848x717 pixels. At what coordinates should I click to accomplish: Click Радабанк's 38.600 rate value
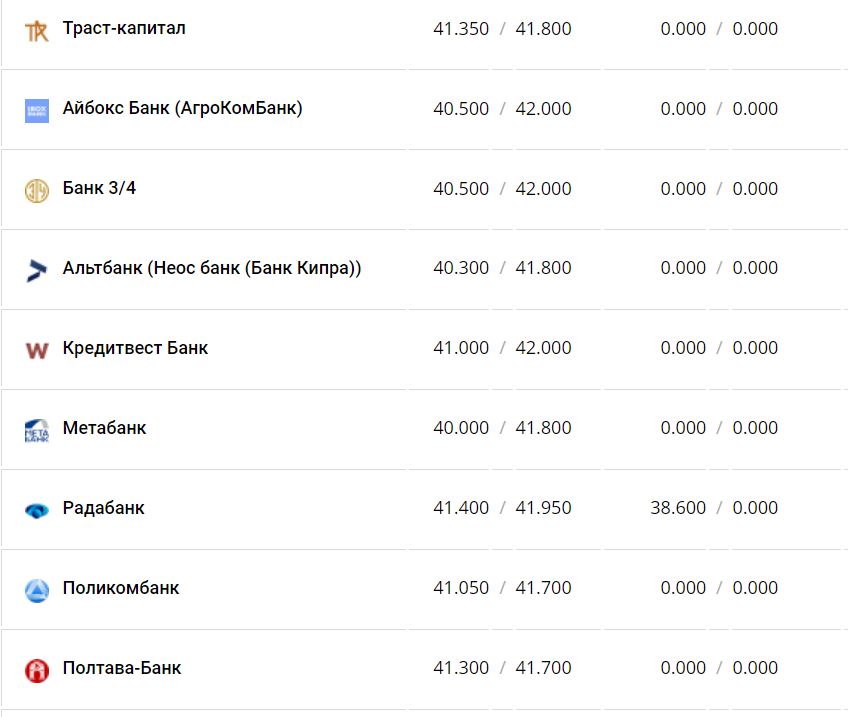pyautogui.click(x=678, y=508)
